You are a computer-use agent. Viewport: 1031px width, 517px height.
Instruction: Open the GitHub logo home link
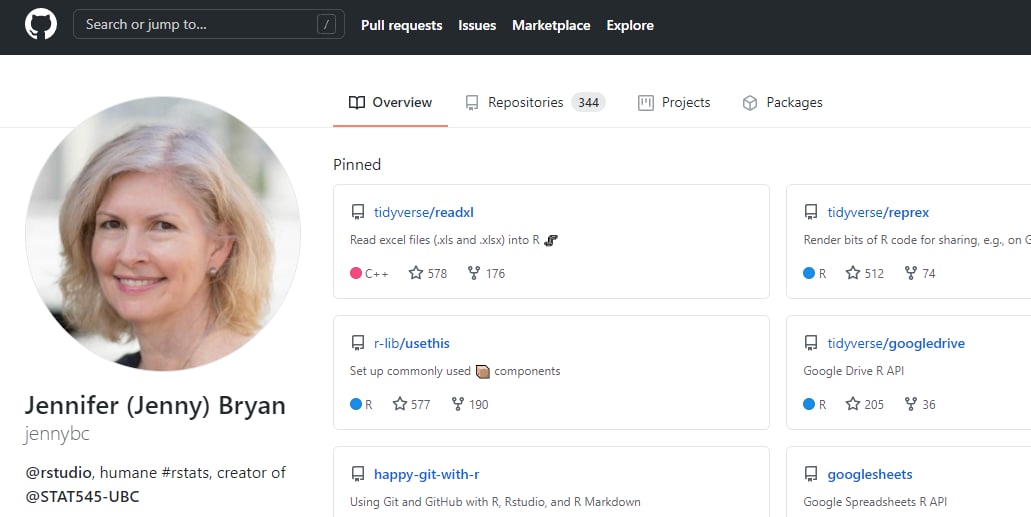41,25
